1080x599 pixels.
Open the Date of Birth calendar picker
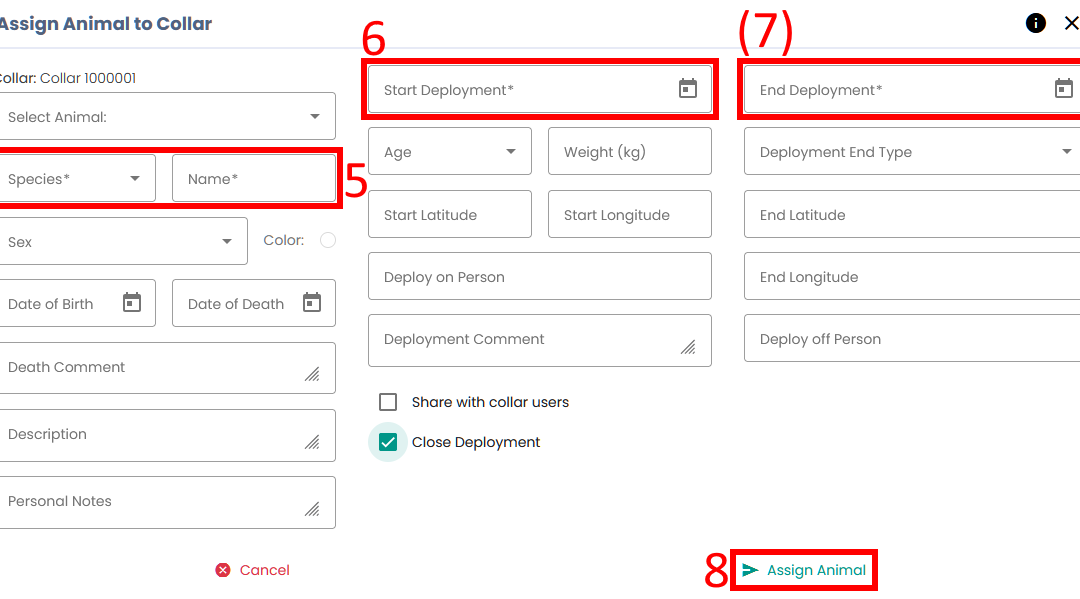click(132, 303)
